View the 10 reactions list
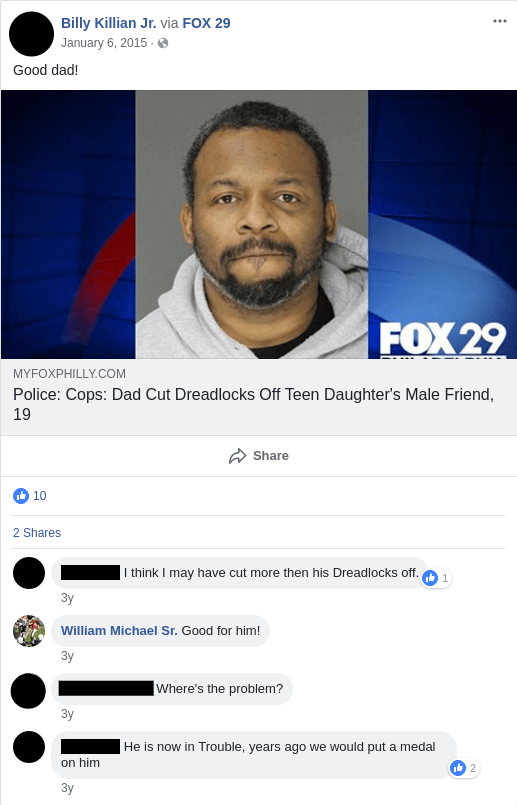Image resolution: width=517 pixels, height=805 pixels. point(40,496)
